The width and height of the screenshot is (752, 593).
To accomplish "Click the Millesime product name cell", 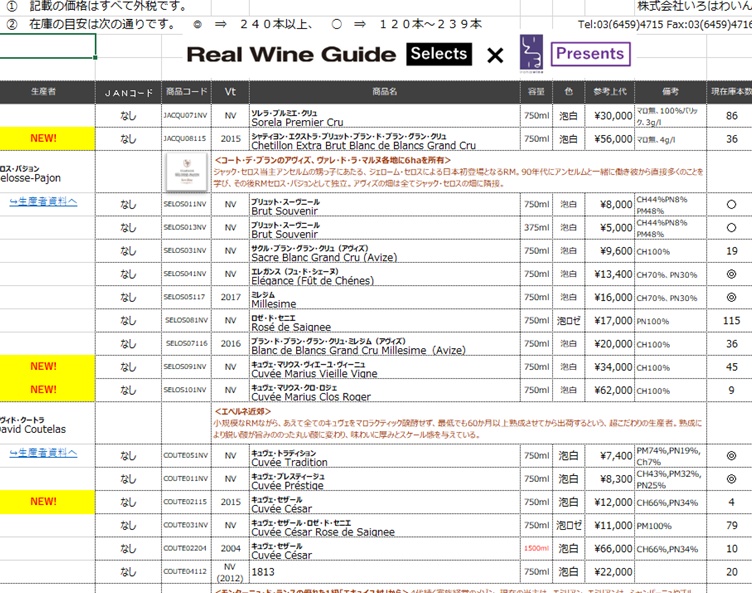I will pyautogui.click(x=385, y=297).
